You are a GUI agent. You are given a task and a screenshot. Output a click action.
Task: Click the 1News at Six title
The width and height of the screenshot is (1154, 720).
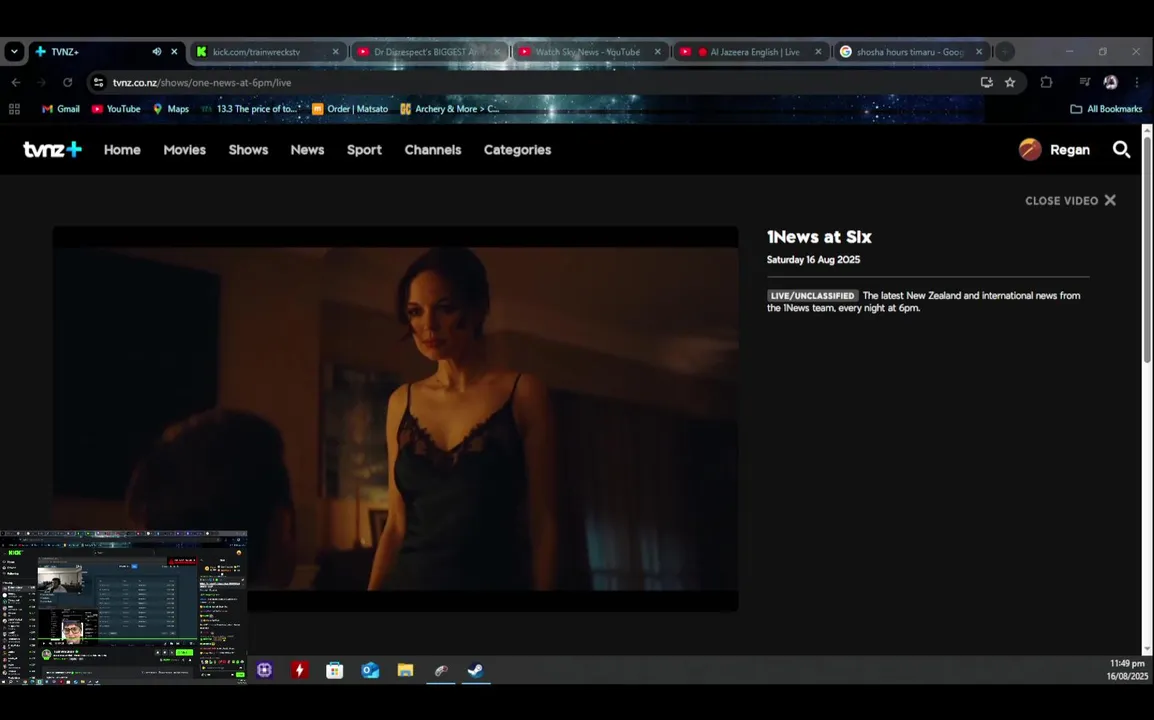[x=819, y=237]
